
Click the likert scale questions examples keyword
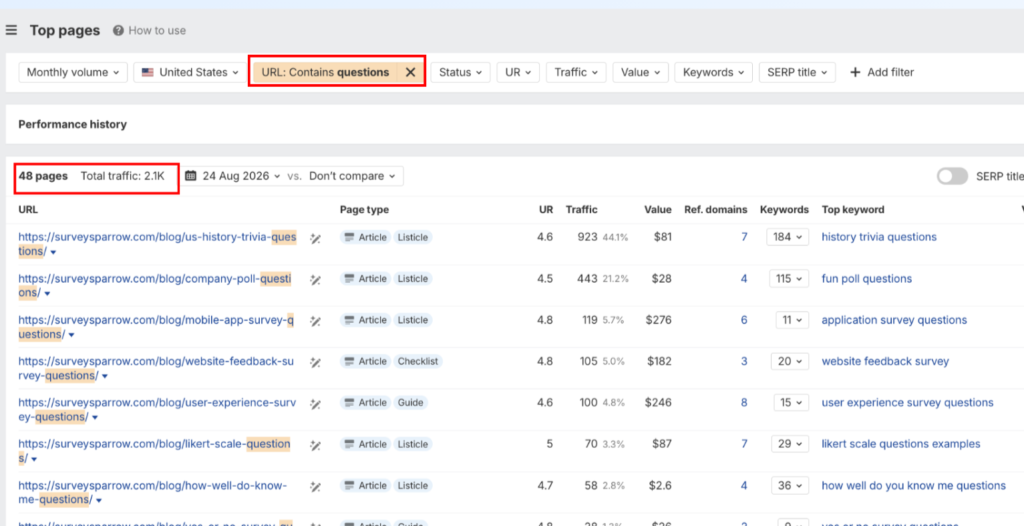click(x=901, y=444)
